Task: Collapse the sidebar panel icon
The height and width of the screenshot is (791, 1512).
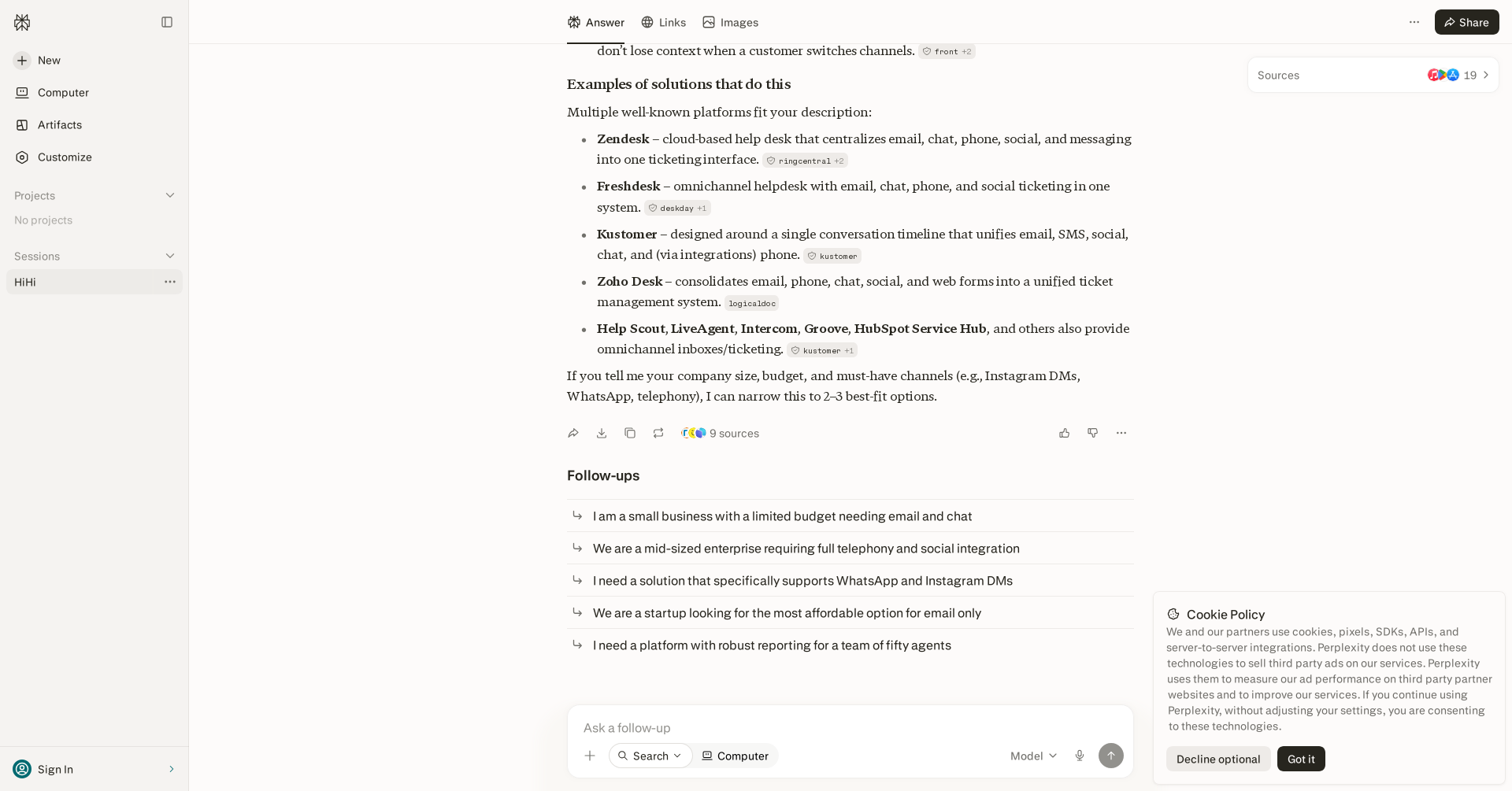Action: tap(167, 22)
